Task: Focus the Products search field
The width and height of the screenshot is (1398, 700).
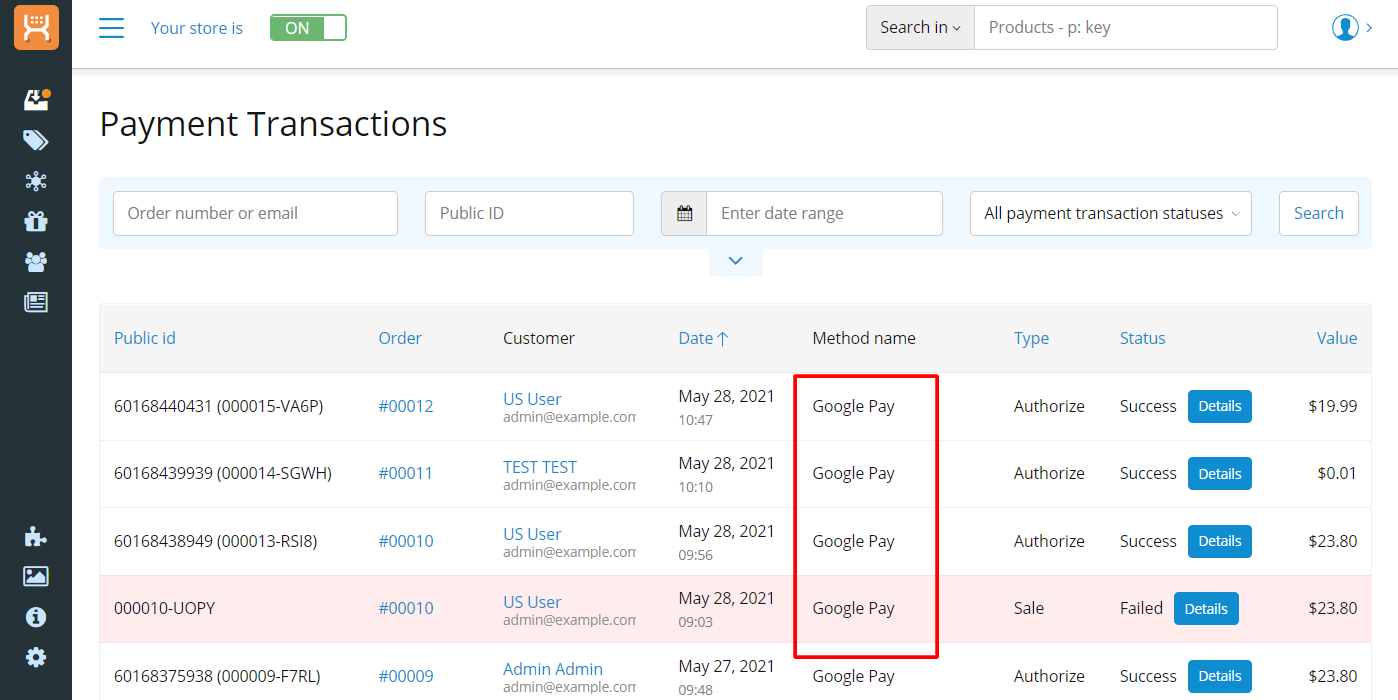Action: (1125, 28)
